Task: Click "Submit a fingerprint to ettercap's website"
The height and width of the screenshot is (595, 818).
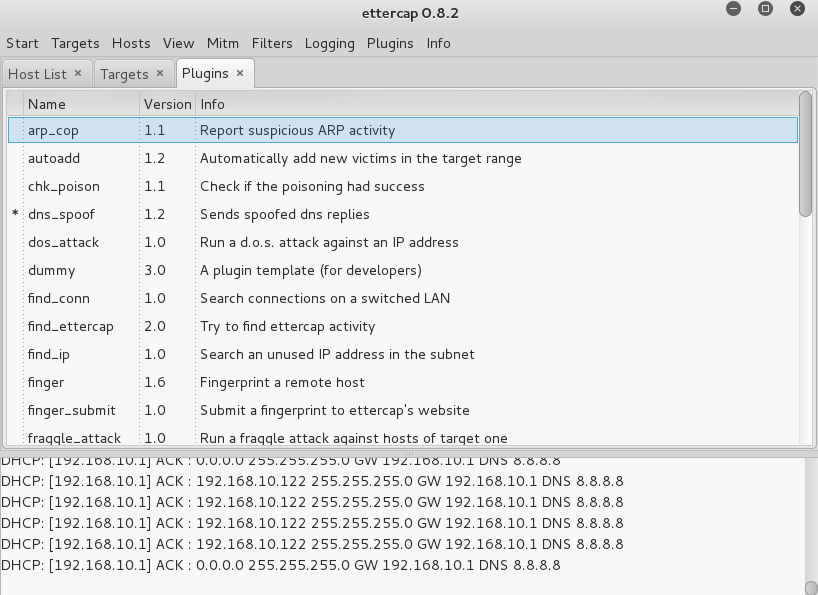Action: (x=334, y=410)
